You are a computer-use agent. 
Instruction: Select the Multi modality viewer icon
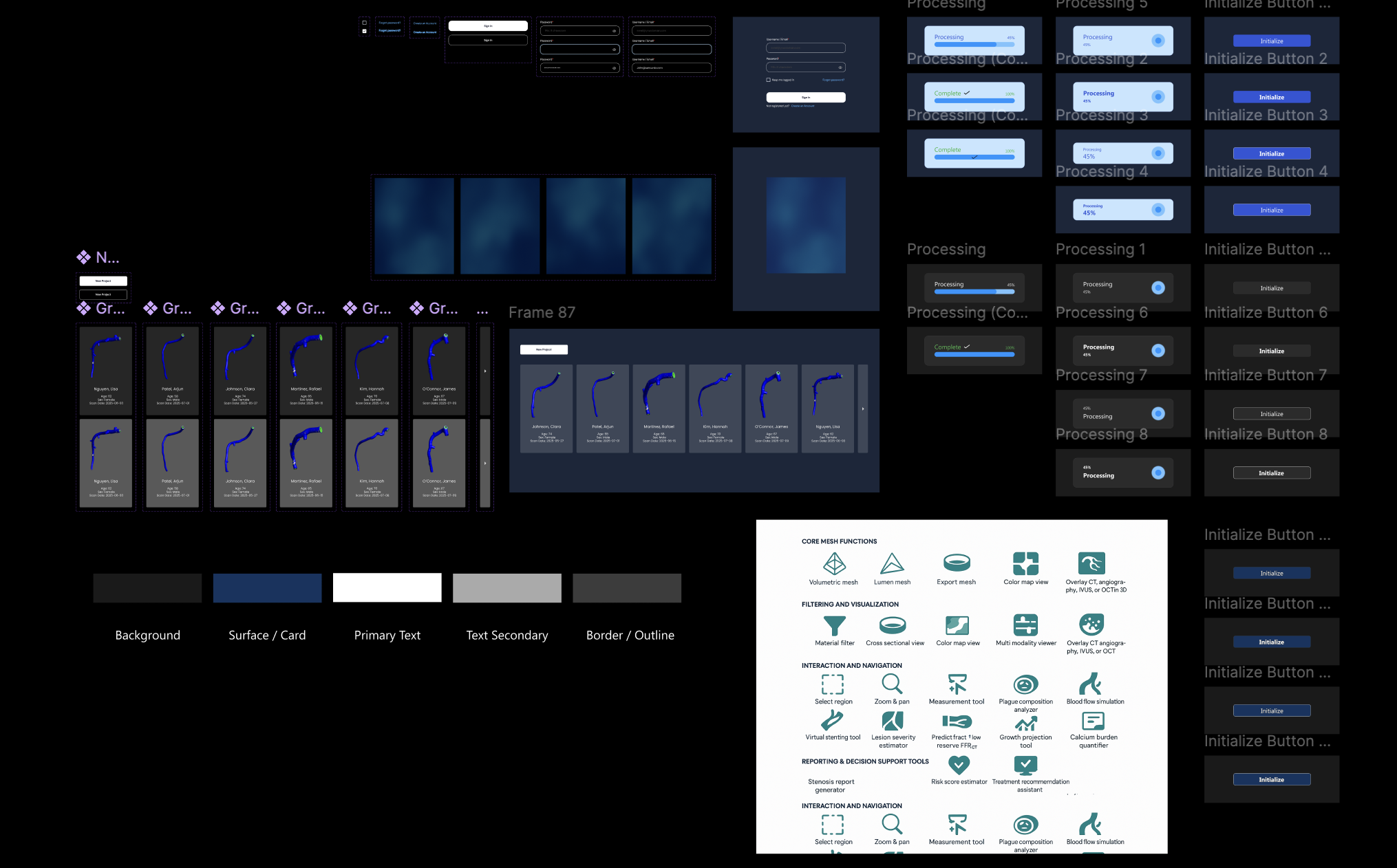tap(1025, 625)
